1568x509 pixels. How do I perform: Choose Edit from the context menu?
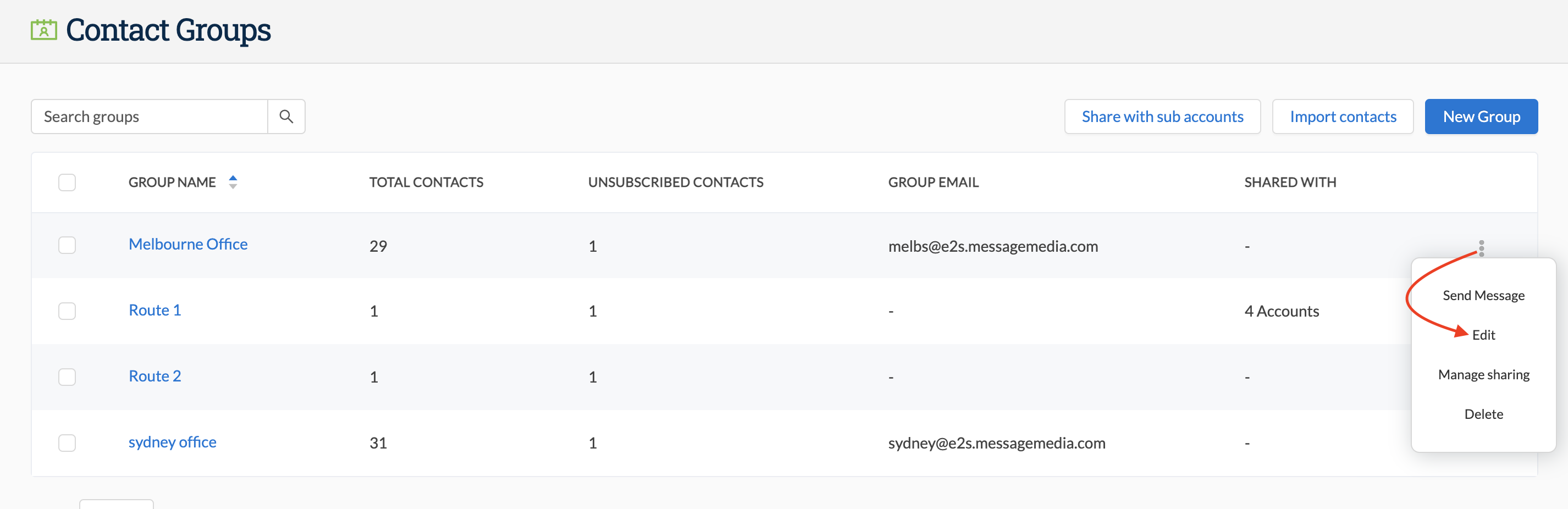click(1484, 334)
